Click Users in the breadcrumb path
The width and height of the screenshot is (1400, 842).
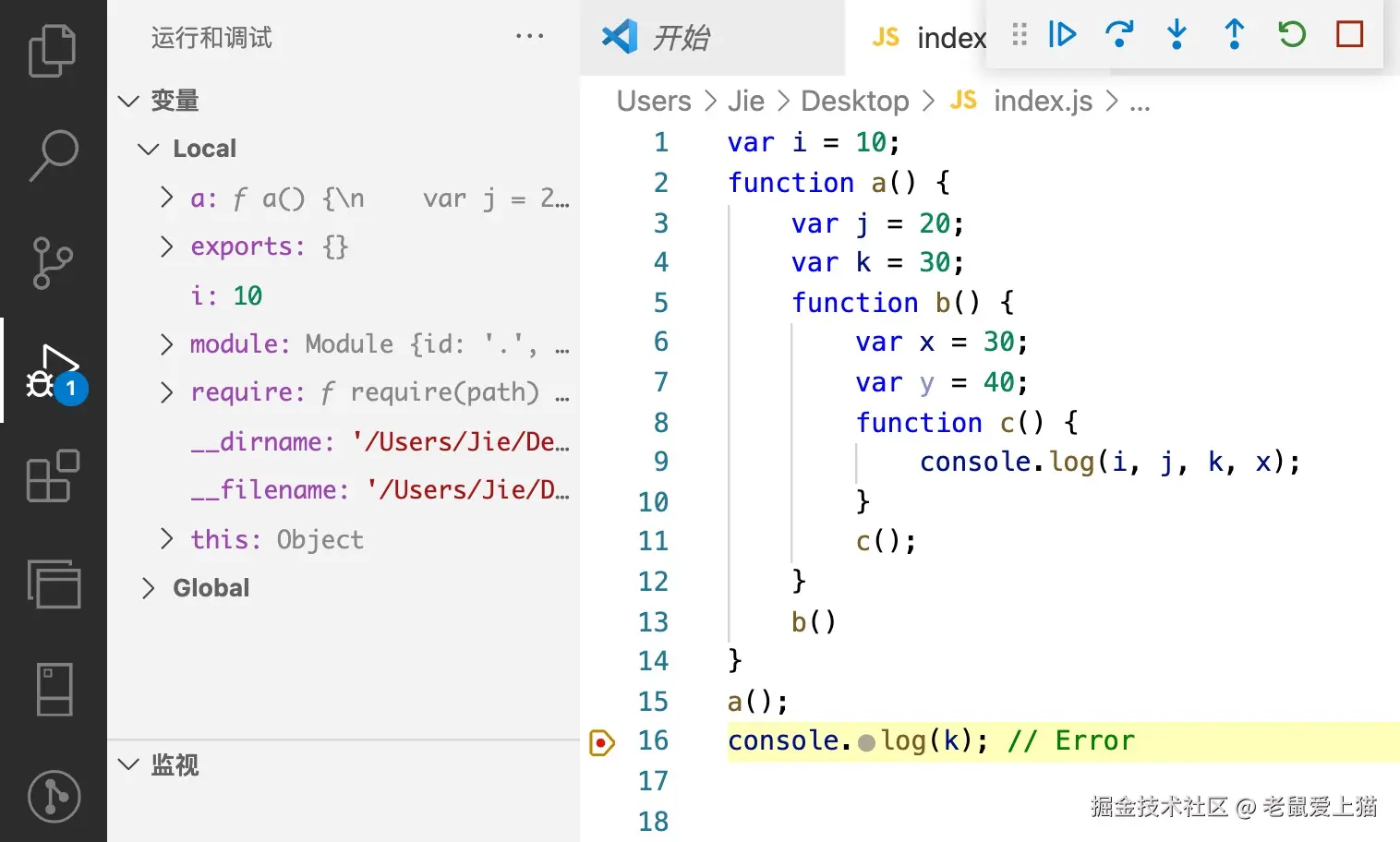654,101
